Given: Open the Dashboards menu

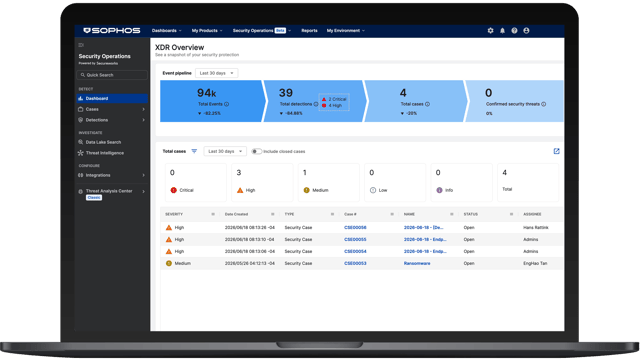Looking at the screenshot, I should coord(167,31).
